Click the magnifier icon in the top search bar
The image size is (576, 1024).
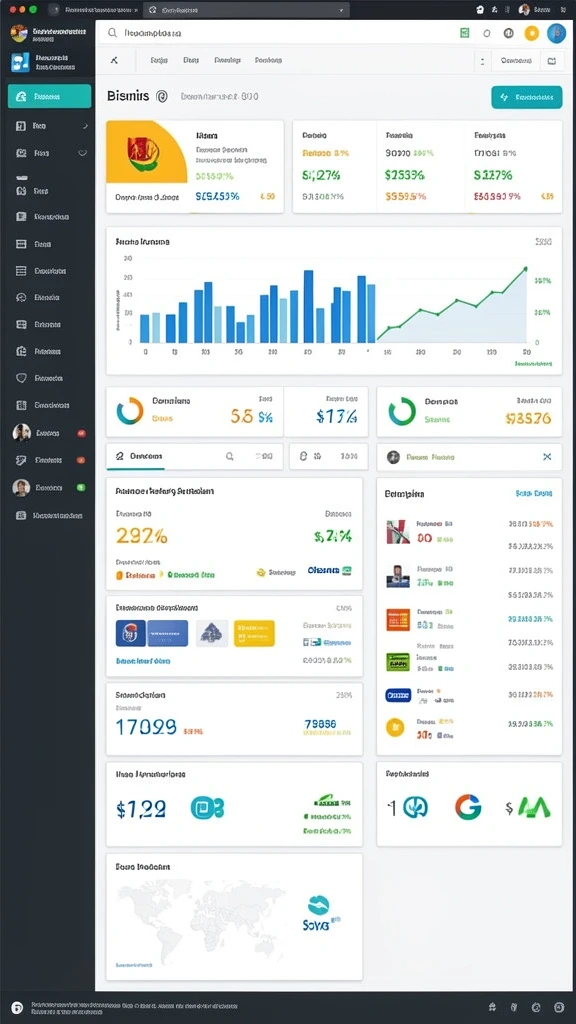click(x=112, y=33)
